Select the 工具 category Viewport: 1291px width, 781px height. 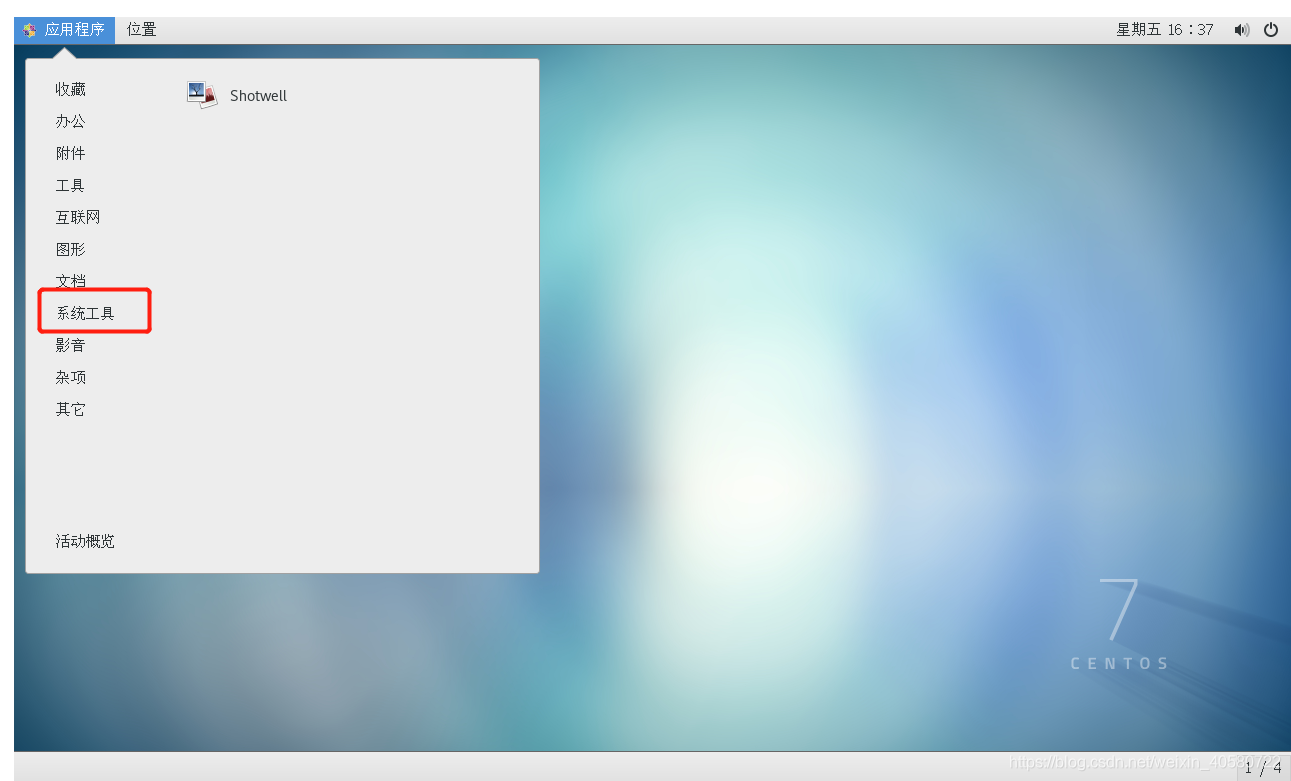pyautogui.click(x=71, y=185)
